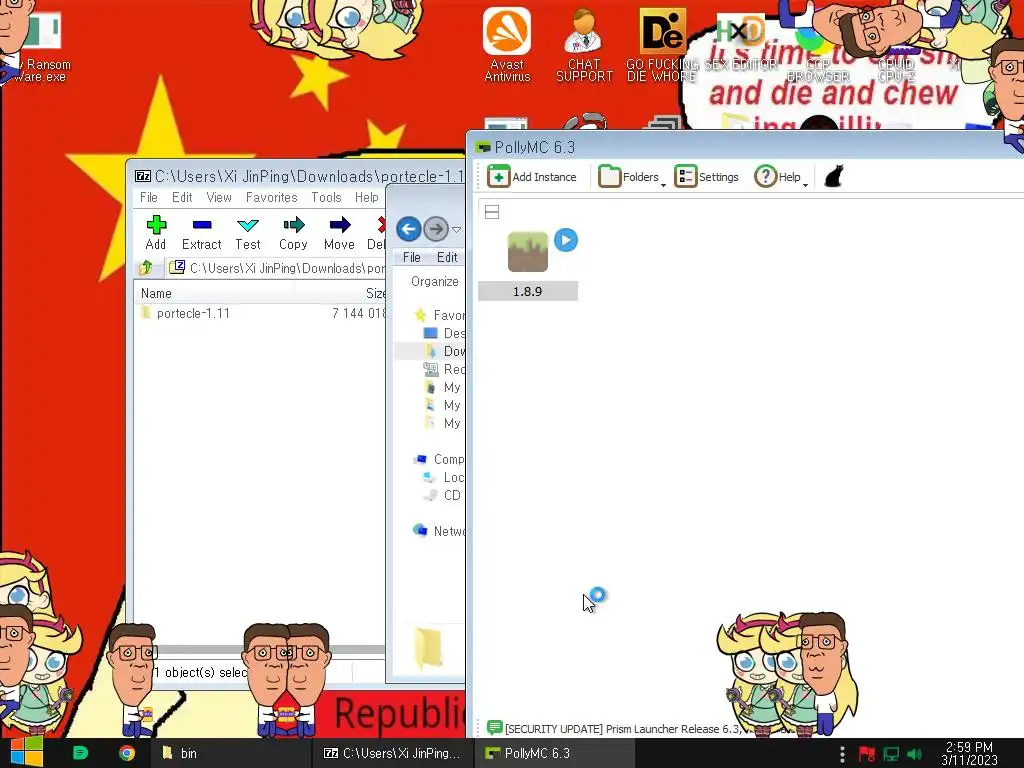Open the Help menu in 7-Zip
Image resolution: width=1024 pixels, height=768 pixels.
(366, 197)
